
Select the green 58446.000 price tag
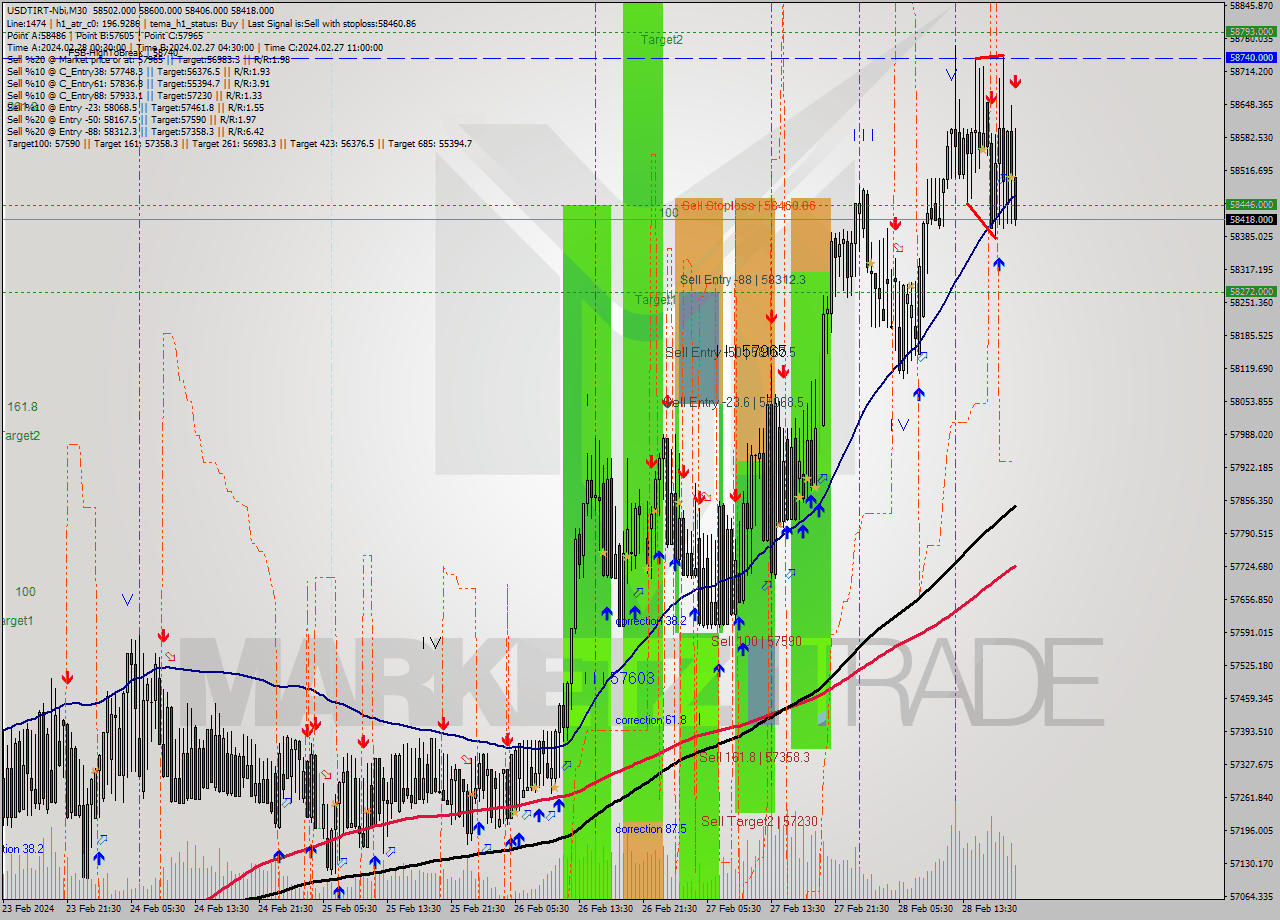(1251, 204)
